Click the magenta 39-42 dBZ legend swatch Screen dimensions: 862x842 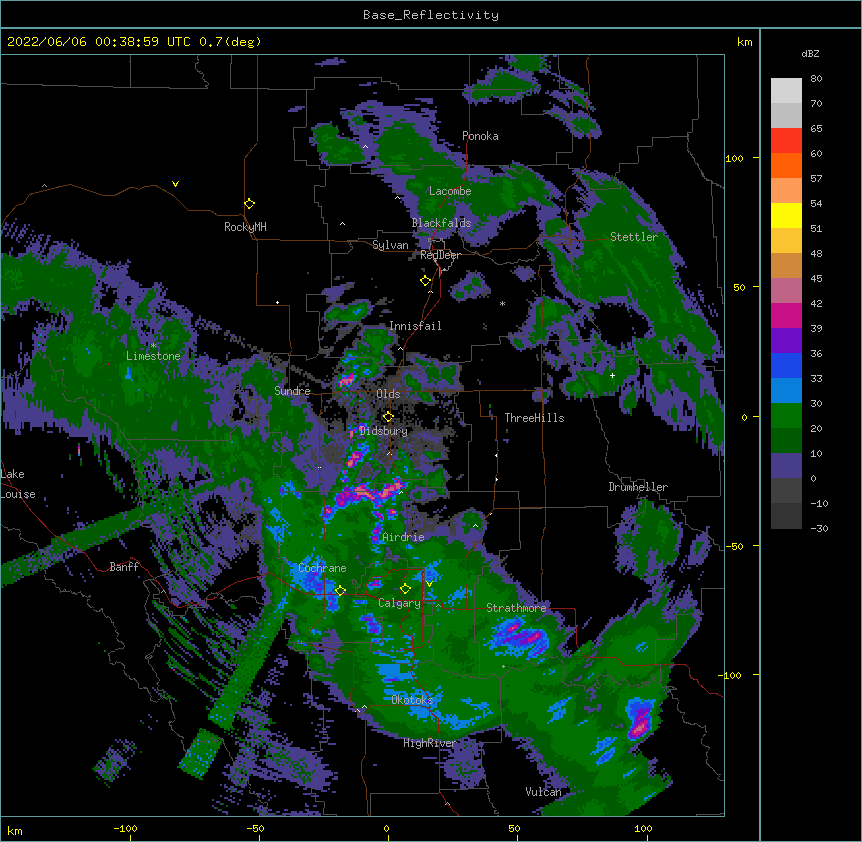coord(786,315)
